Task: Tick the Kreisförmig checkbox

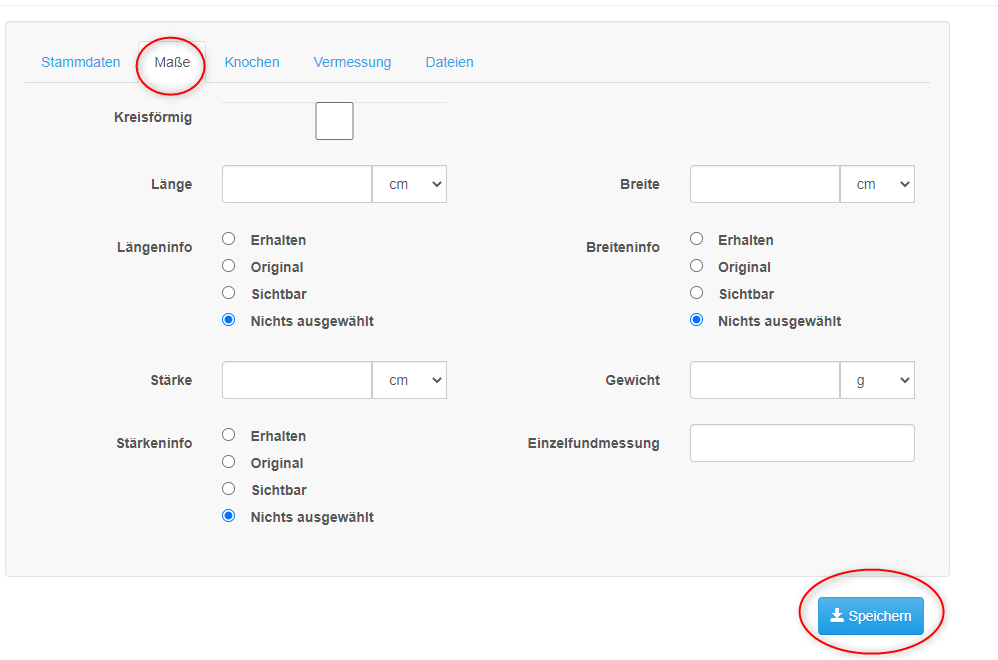Action: 334,121
